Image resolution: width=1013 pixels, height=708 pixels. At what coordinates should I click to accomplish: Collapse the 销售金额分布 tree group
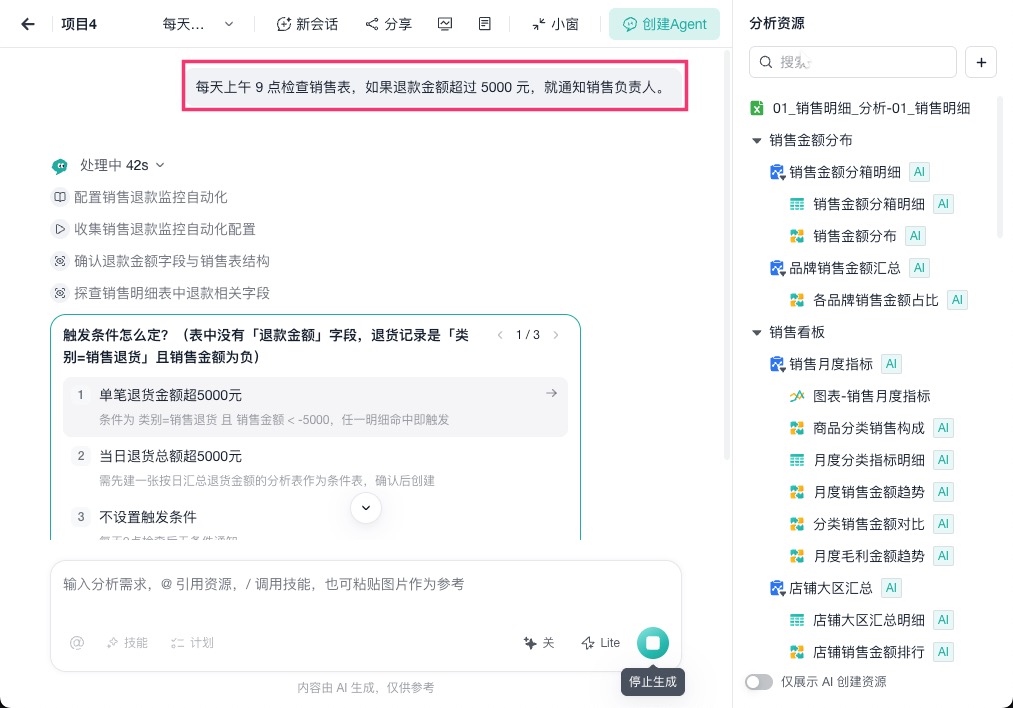(x=757, y=140)
